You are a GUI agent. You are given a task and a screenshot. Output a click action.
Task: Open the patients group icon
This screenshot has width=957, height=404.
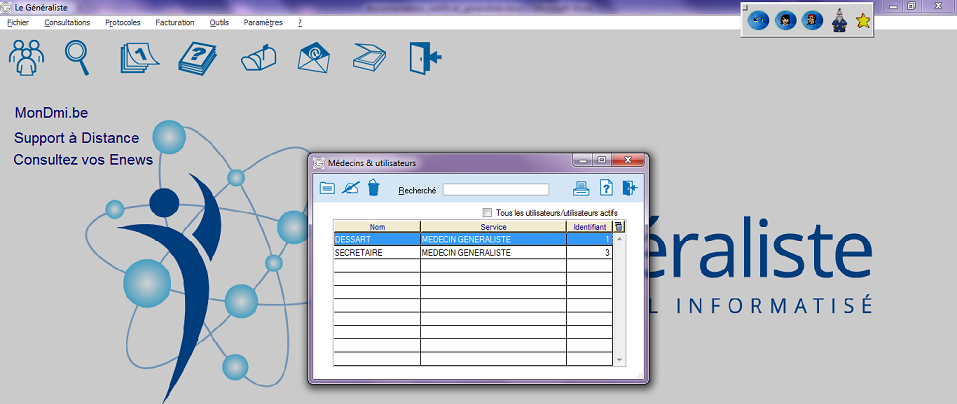26,57
